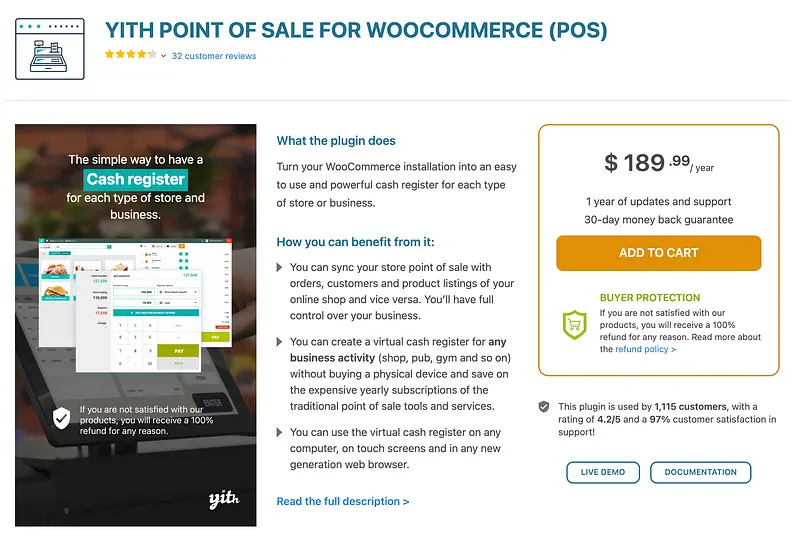Open the 32 customer reviews link

coord(214,56)
